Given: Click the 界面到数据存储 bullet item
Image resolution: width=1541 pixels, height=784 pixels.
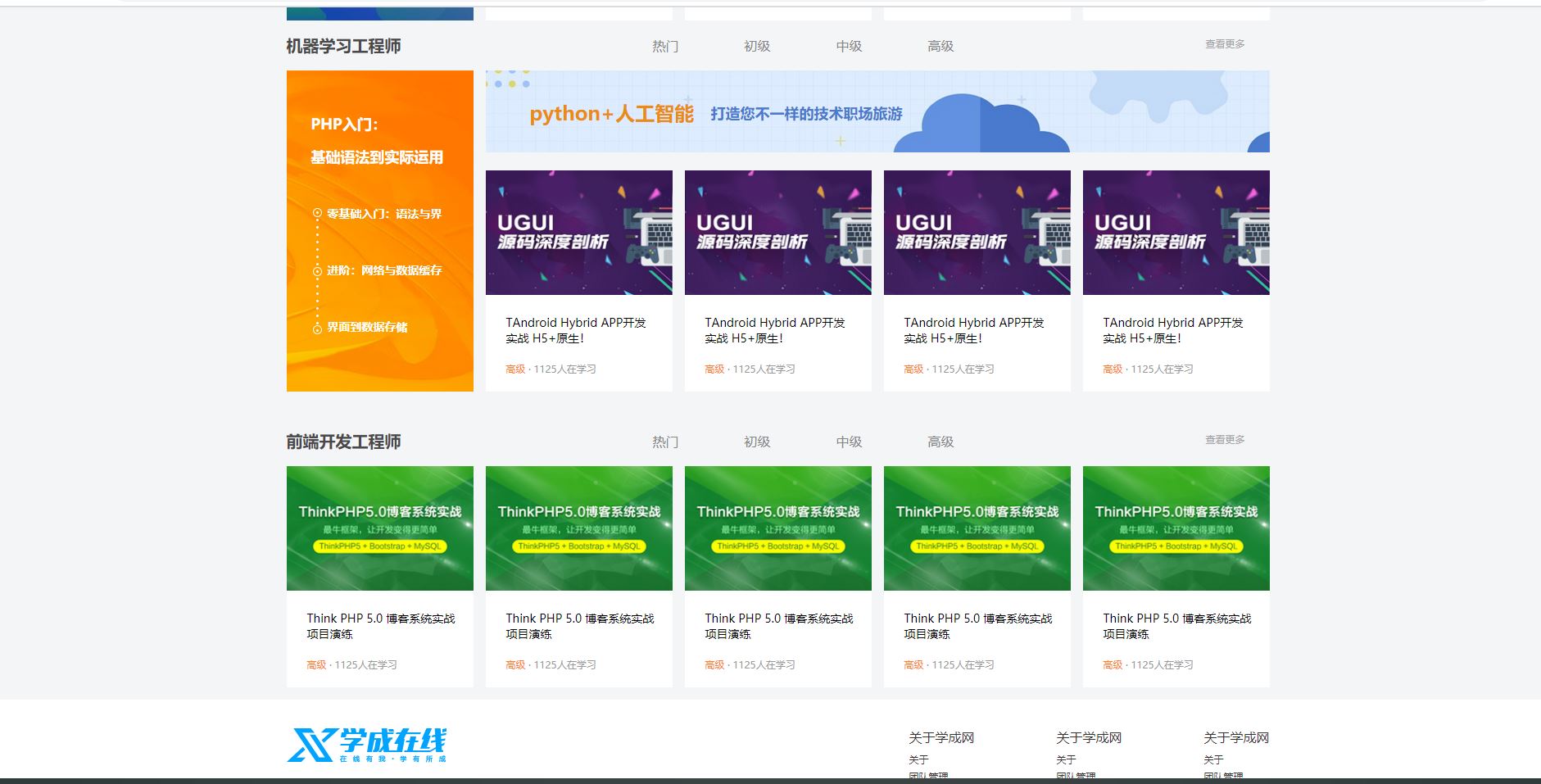Looking at the screenshot, I should click(369, 328).
